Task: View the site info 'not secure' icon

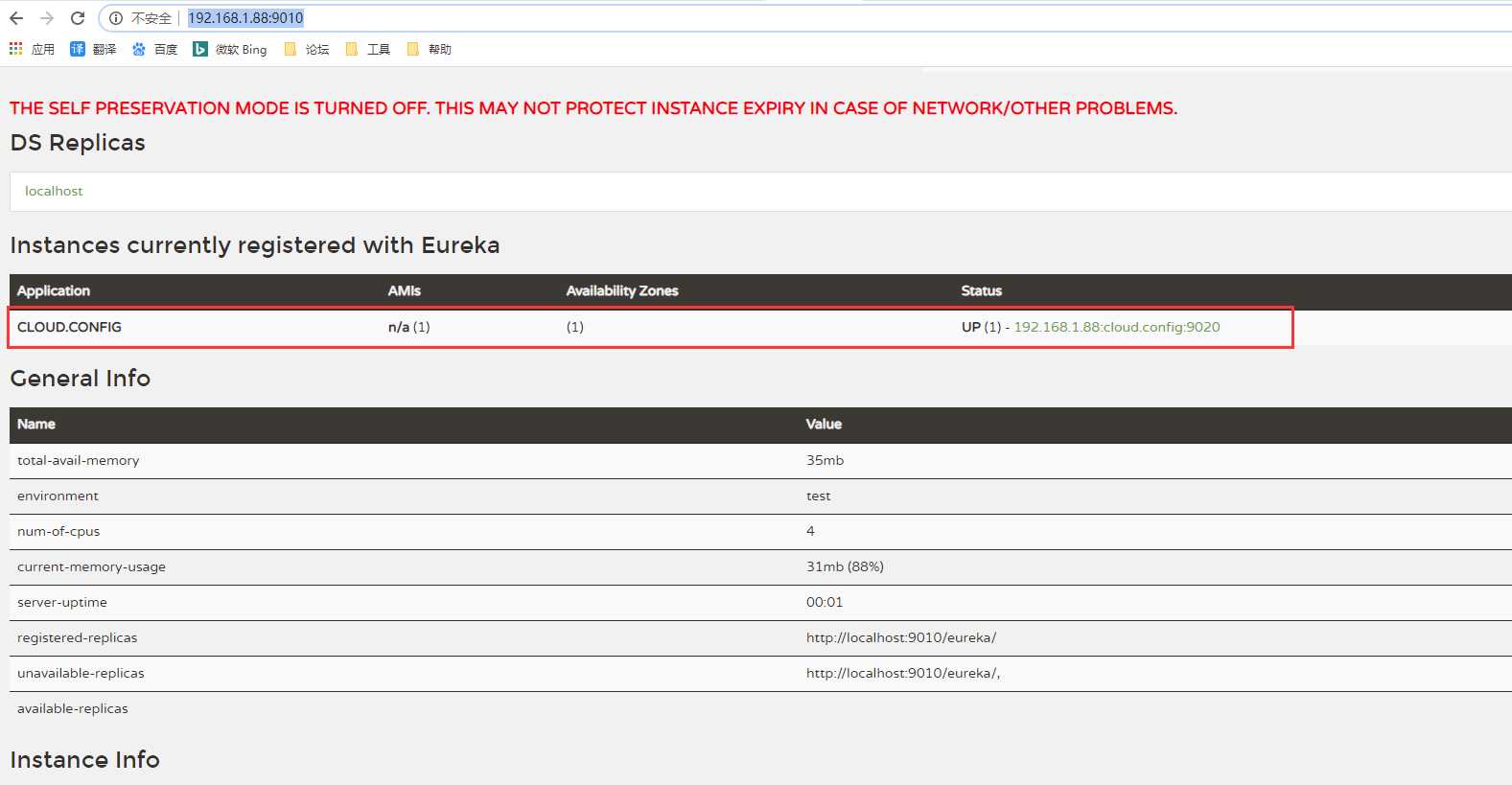Action: (116, 18)
